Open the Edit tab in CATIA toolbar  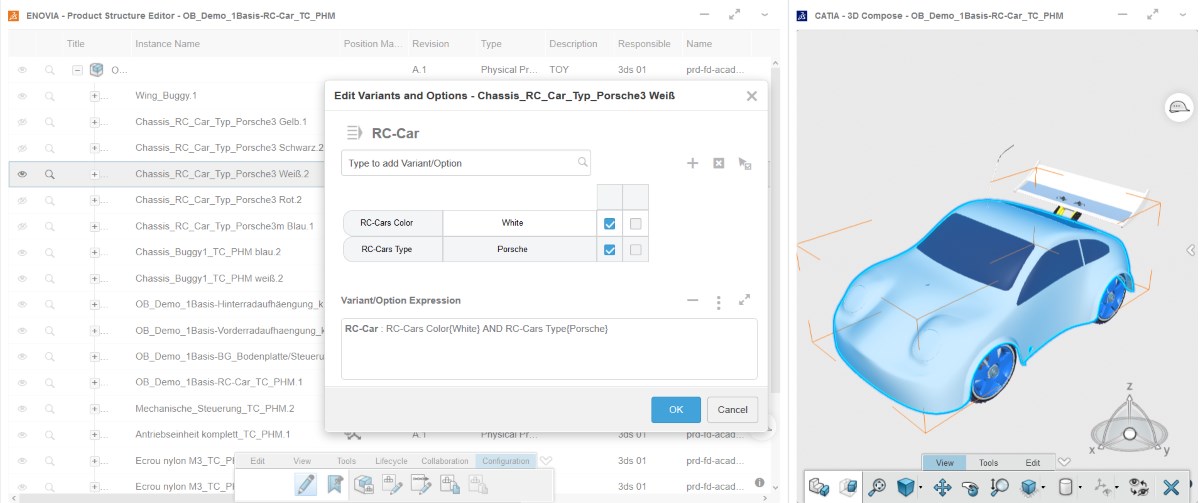coord(1033,463)
